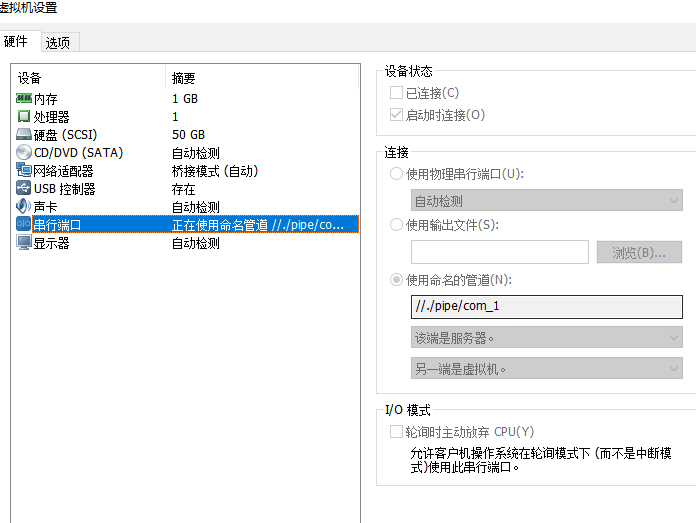Click the 浏览(B)... button

point(639,252)
